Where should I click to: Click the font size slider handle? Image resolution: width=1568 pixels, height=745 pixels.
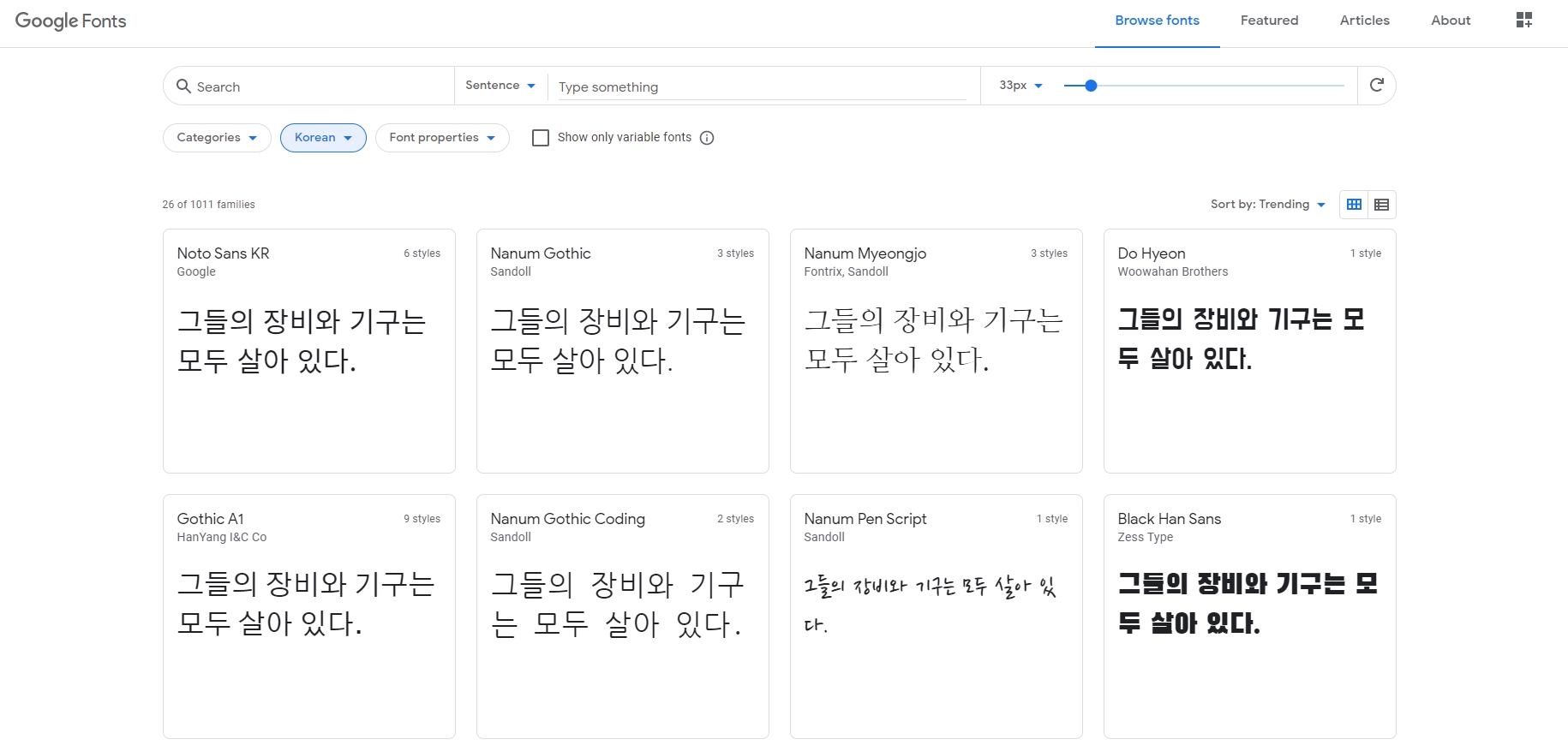tap(1091, 86)
